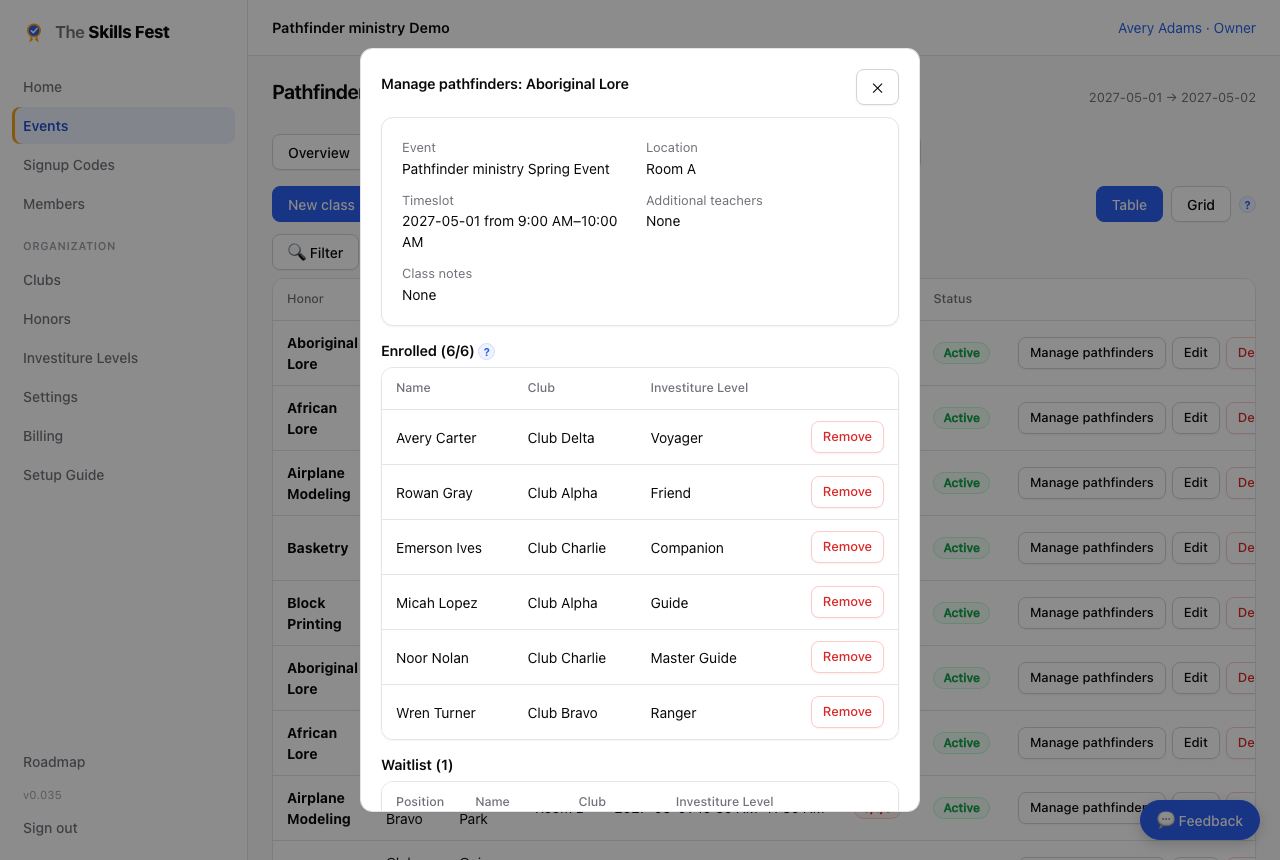
Task: Remove Micah Lopez from enrollment
Action: tap(847, 602)
